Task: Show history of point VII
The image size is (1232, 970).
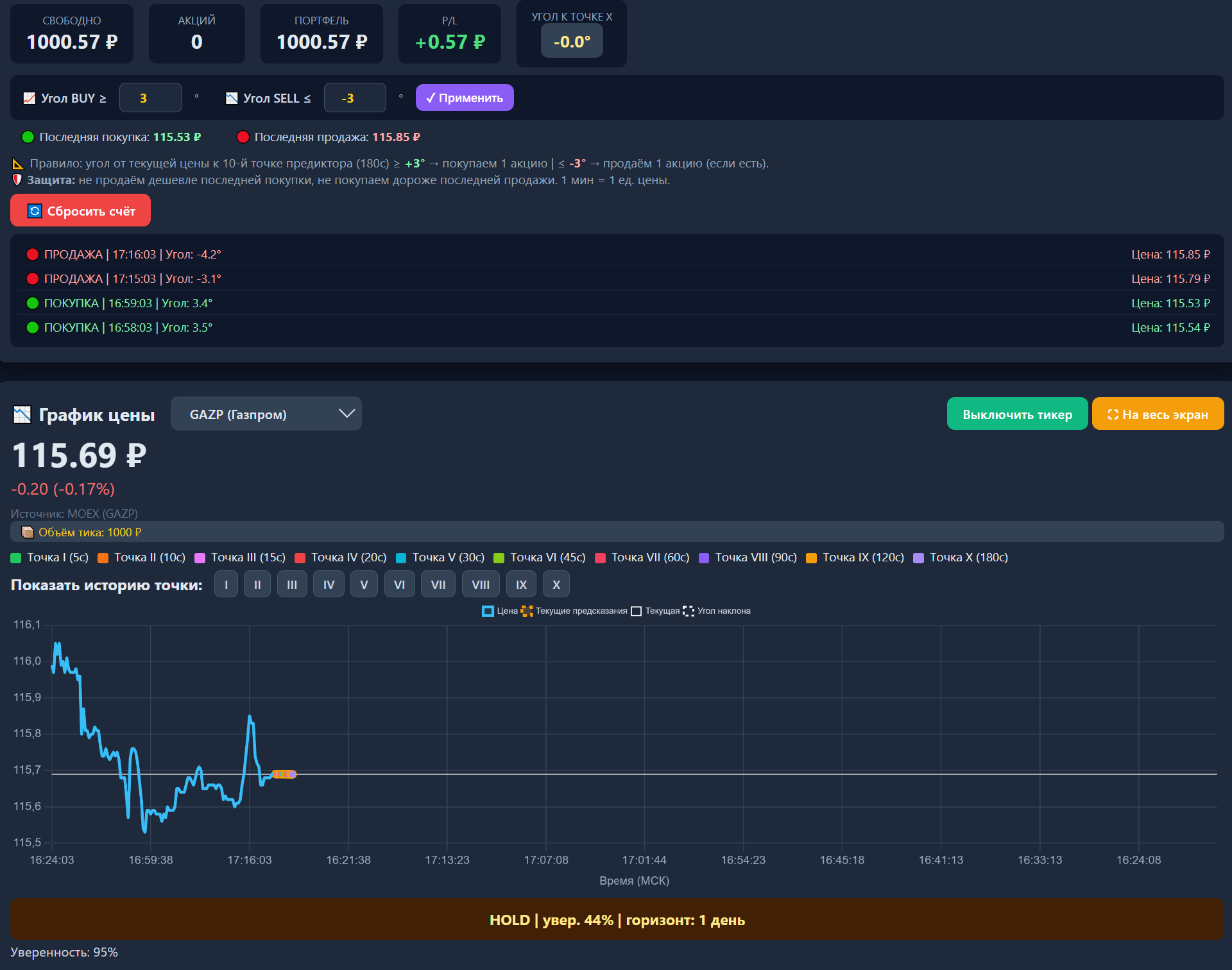Action: tap(438, 584)
